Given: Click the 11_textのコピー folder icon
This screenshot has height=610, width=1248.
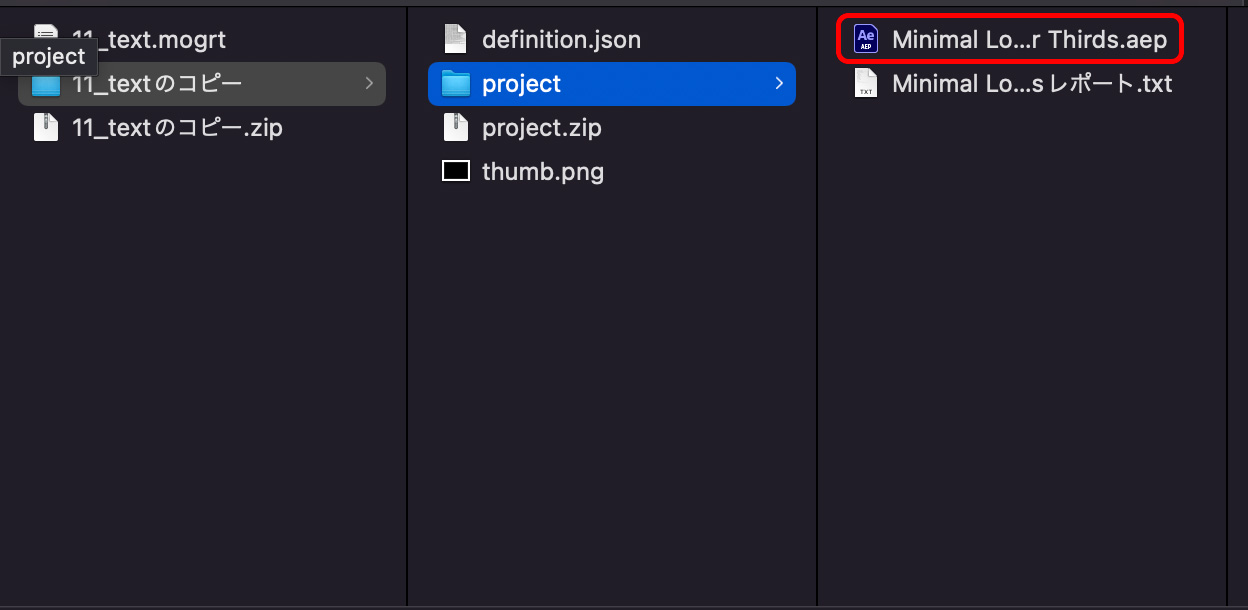Looking at the screenshot, I should [46, 84].
